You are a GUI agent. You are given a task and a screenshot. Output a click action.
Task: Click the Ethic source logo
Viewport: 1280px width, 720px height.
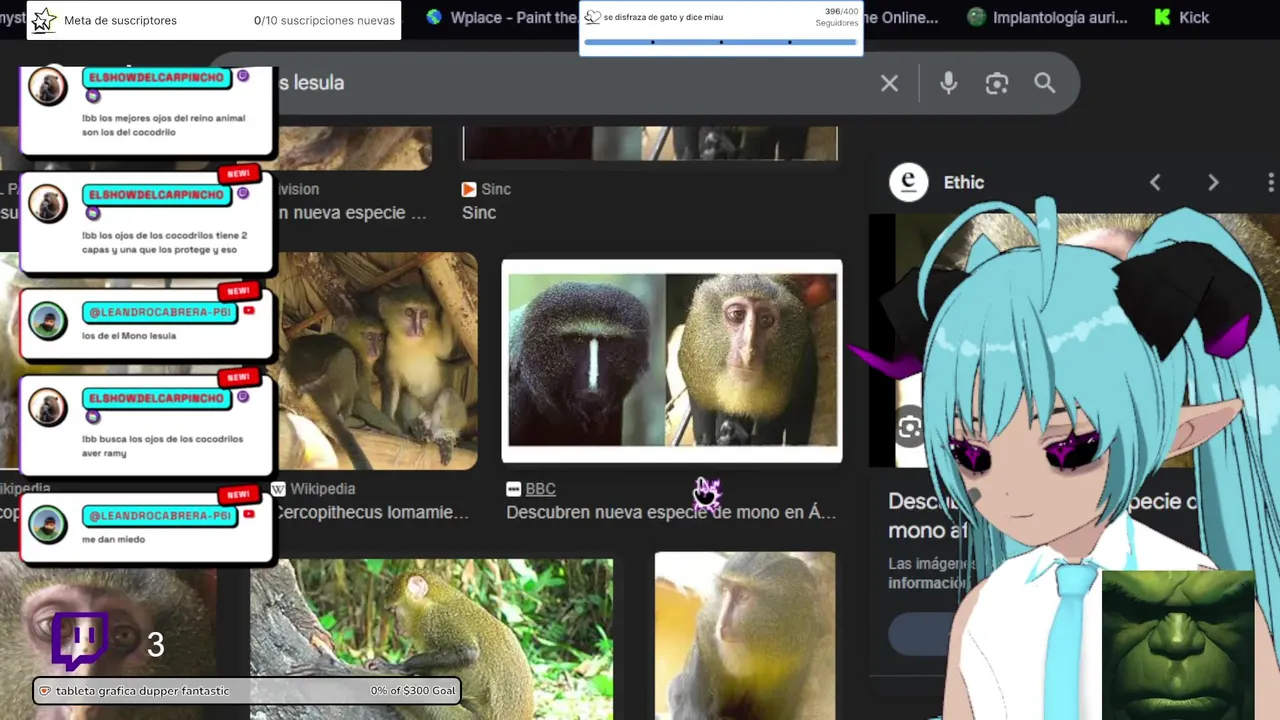click(x=909, y=182)
